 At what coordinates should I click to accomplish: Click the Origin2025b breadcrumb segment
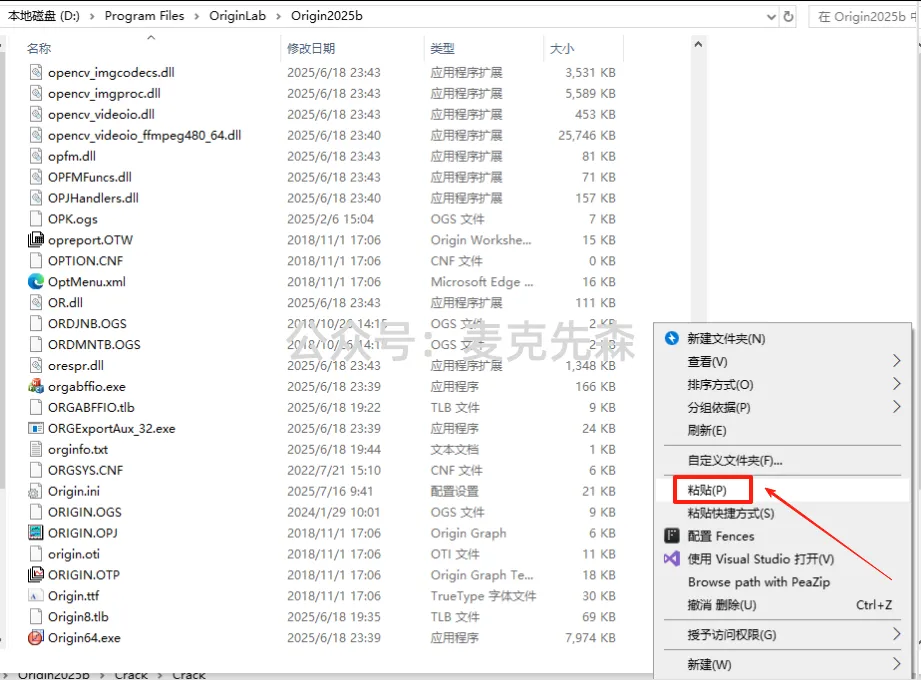pyautogui.click(x=327, y=16)
